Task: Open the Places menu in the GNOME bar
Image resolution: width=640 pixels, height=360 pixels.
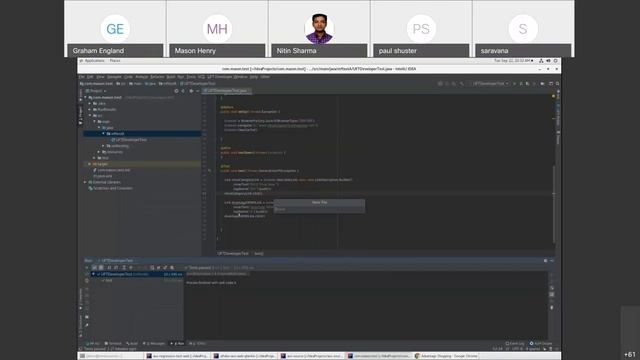Action: pos(115,61)
